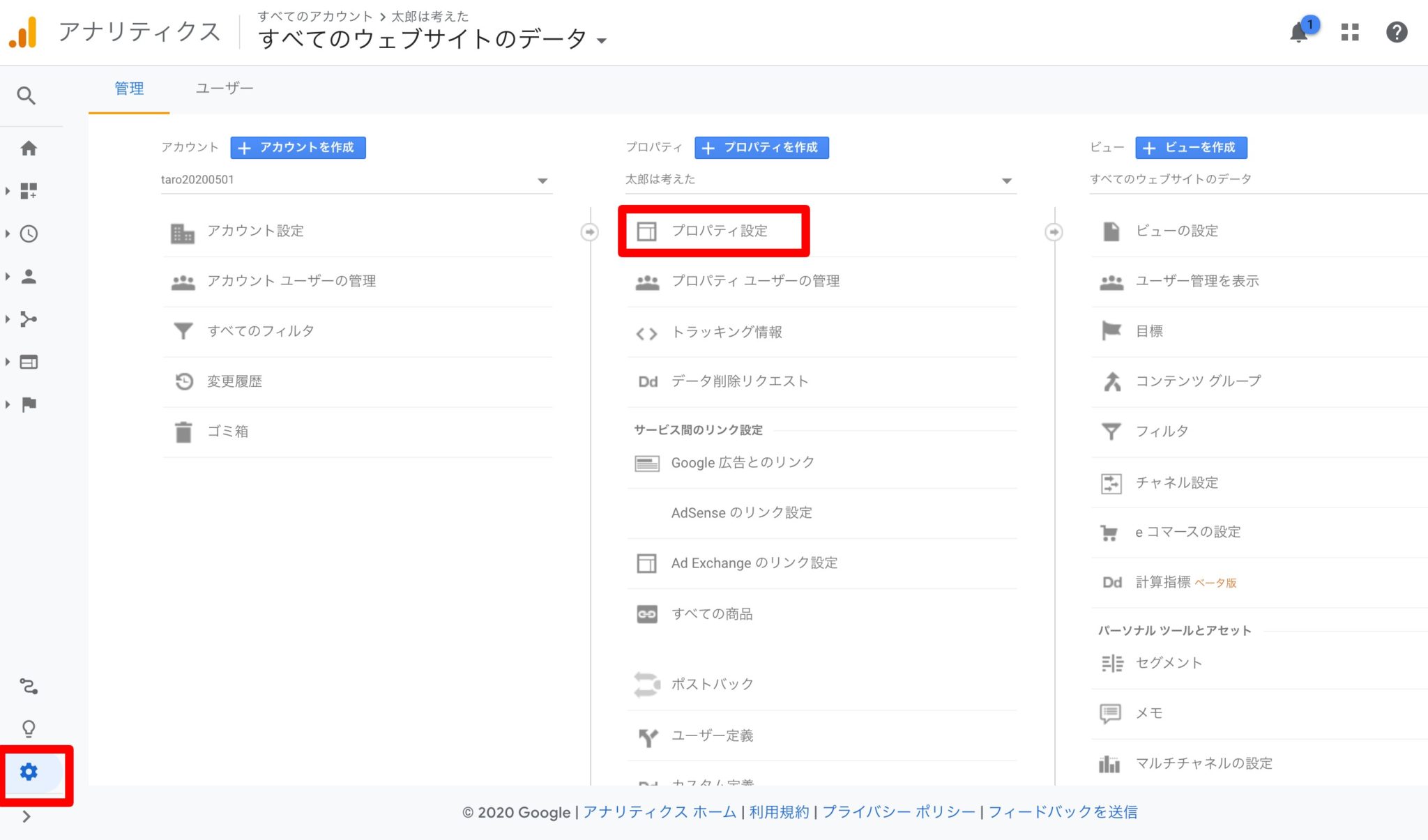Select the 管理 tab
Screen dimensions: 1428x840
pyautogui.click(x=129, y=89)
